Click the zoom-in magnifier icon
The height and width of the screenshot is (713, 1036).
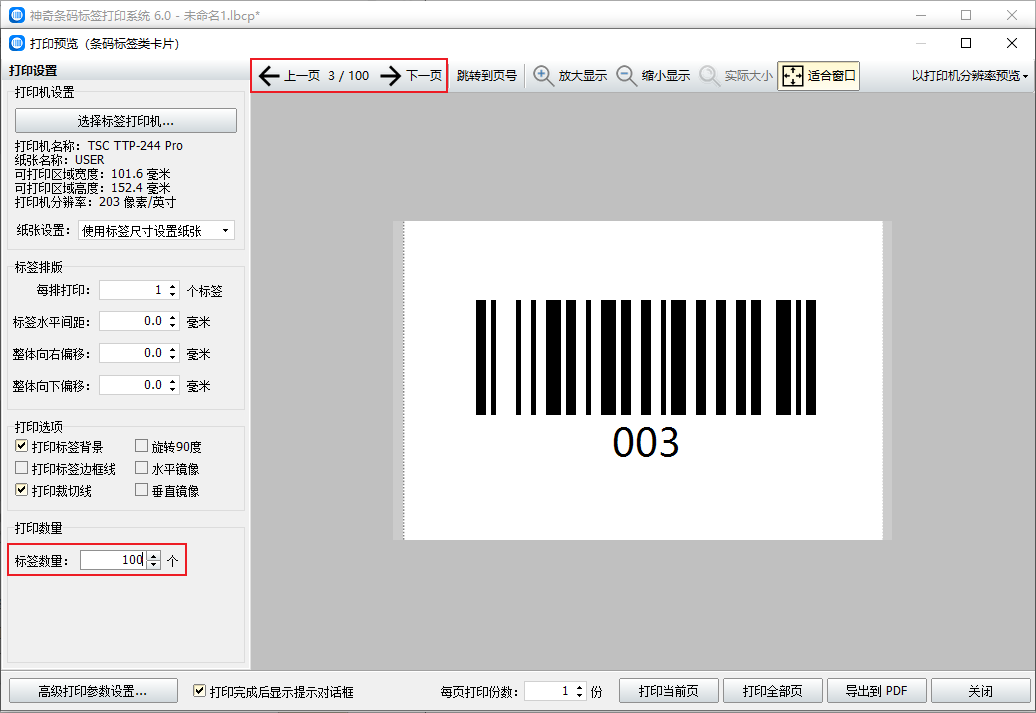click(x=543, y=76)
